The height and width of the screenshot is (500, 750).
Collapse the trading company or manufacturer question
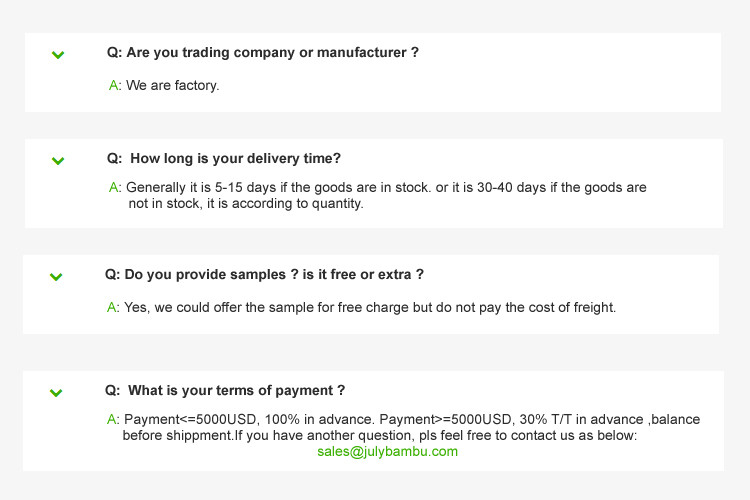click(x=58, y=55)
